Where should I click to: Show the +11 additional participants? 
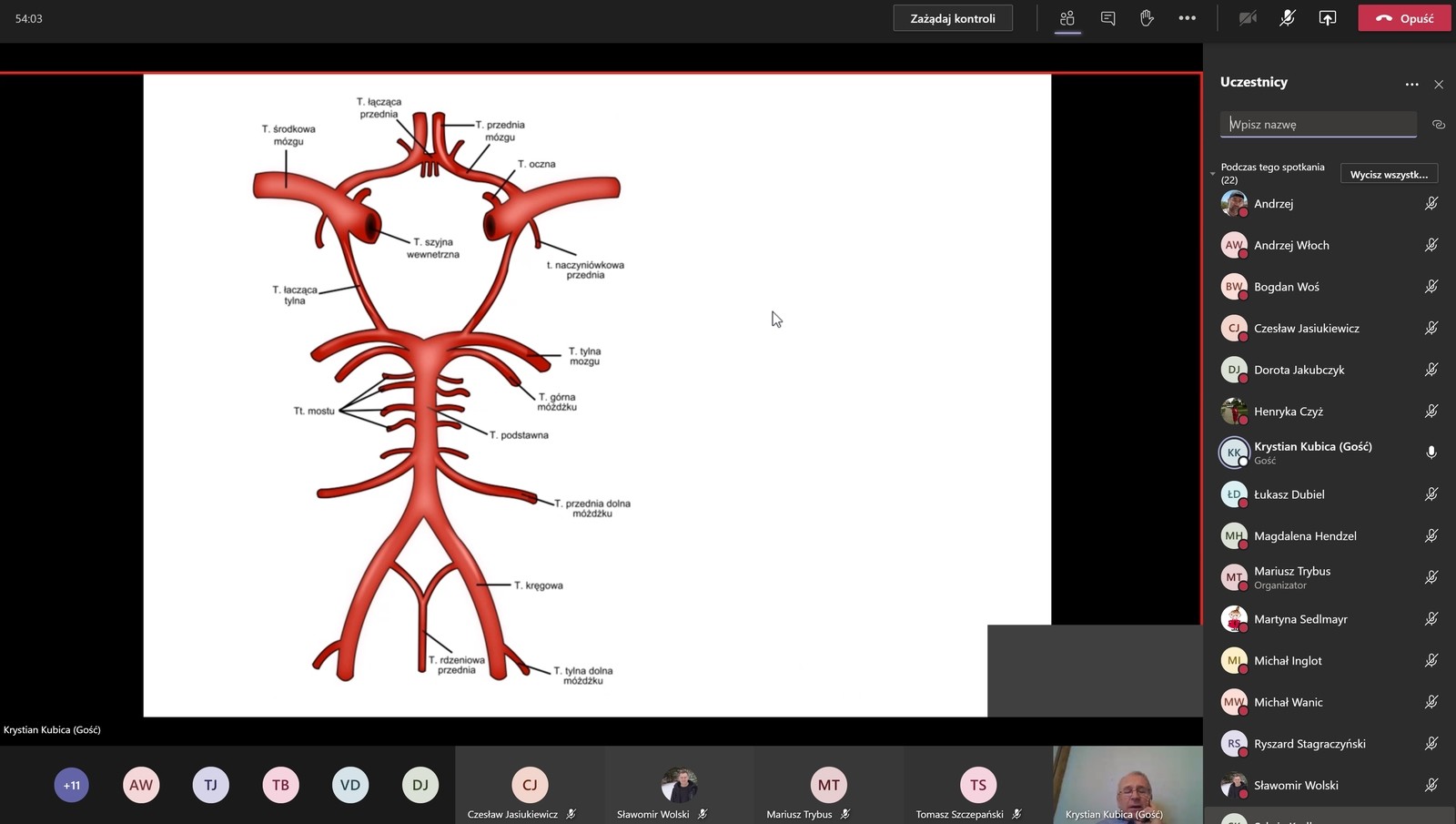point(72,785)
